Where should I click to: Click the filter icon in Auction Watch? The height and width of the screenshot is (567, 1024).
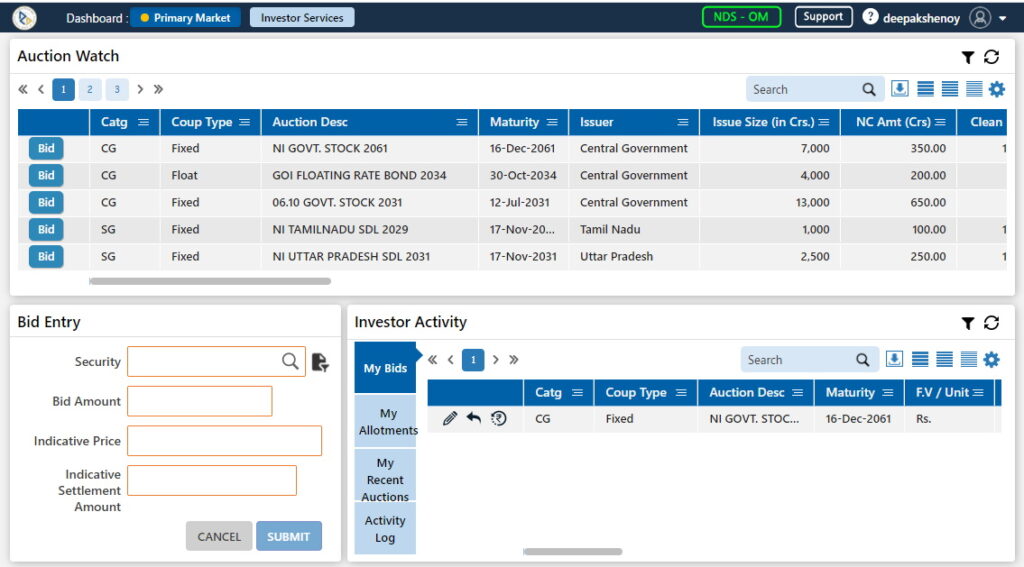tap(967, 58)
